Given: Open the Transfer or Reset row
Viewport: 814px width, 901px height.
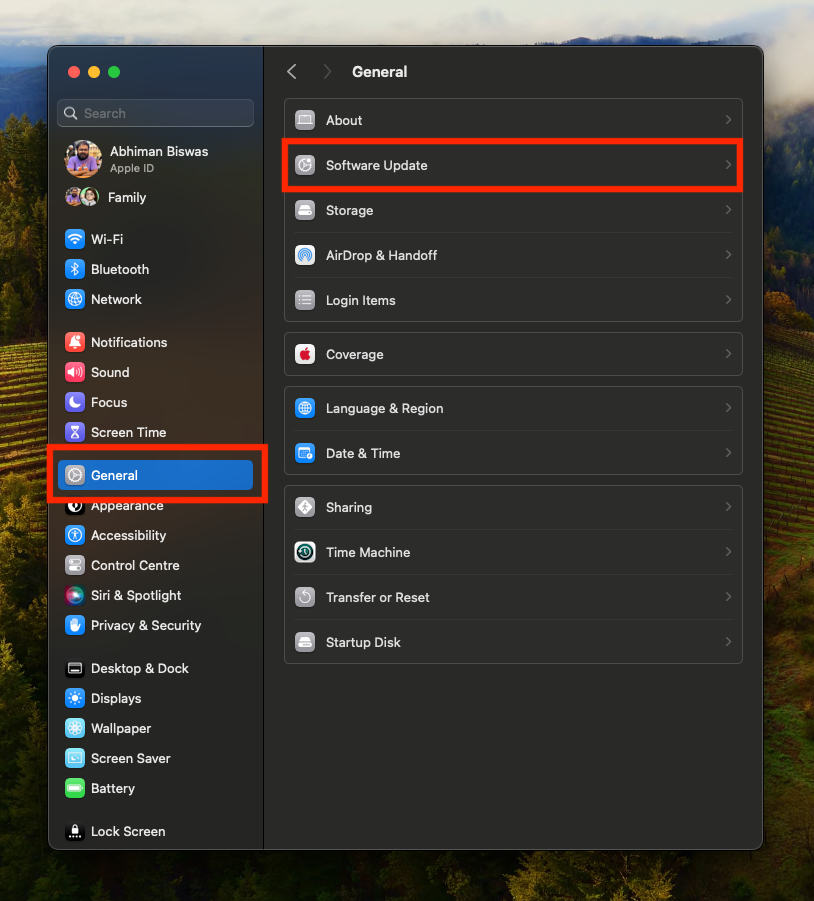Looking at the screenshot, I should point(378,597).
